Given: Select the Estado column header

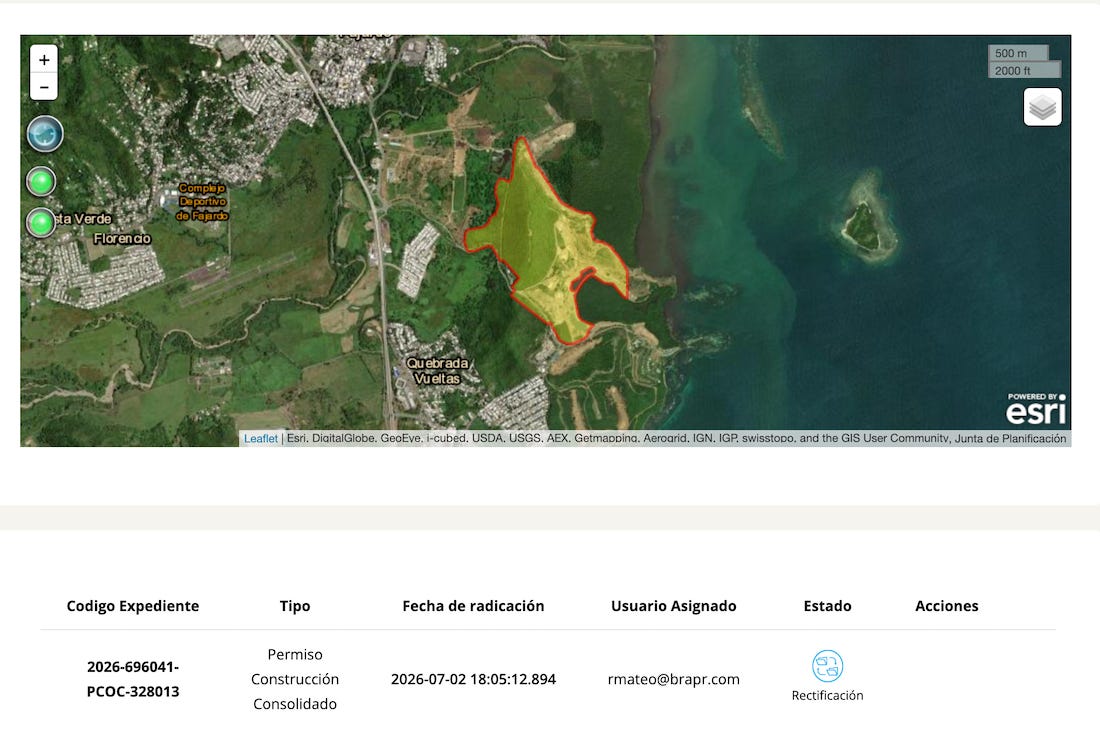Looking at the screenshot, I should (x=827, y=606).
